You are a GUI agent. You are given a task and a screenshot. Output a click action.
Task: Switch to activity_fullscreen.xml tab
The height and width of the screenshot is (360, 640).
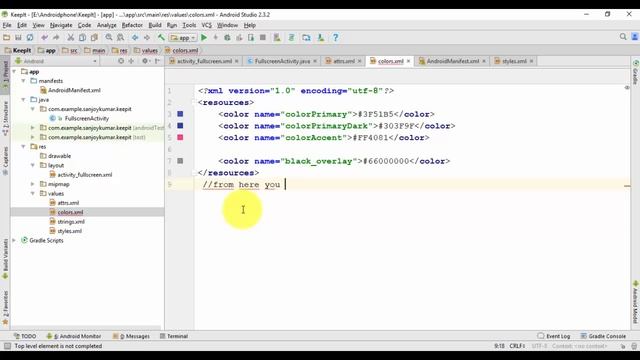tap(204, 61)
